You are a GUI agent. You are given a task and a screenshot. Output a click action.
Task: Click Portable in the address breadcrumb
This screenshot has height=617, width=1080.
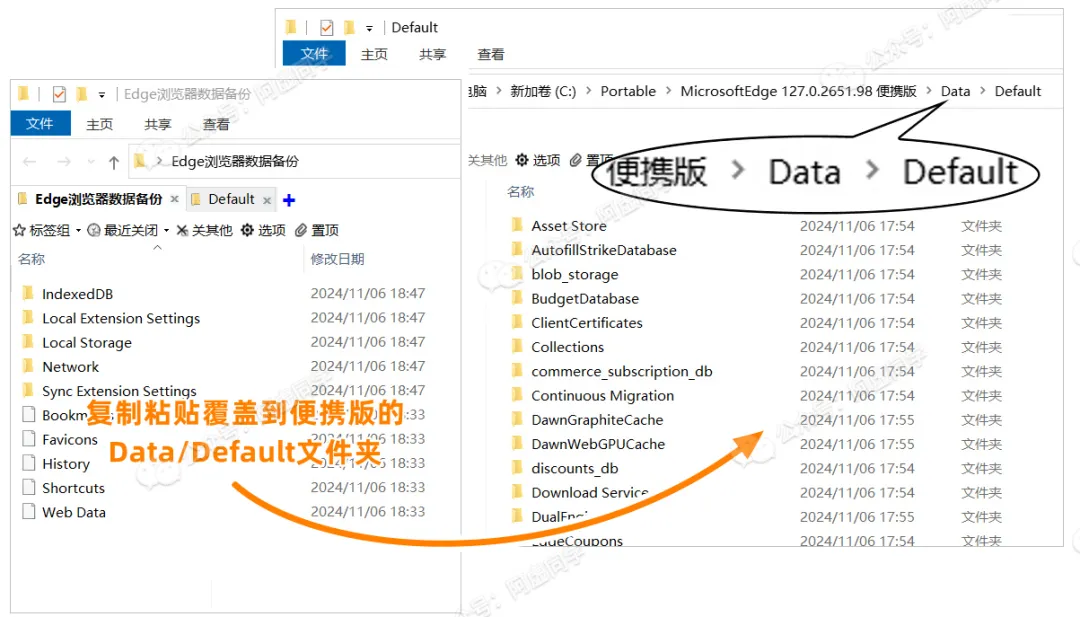(628, 91)
